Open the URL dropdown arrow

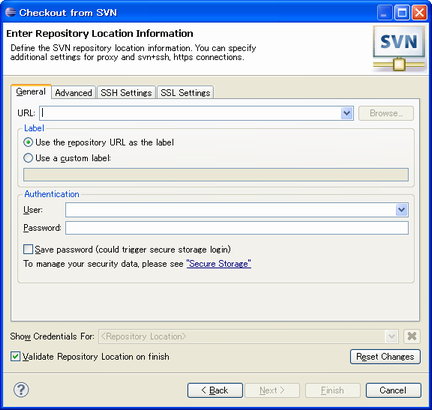[347, 113]
